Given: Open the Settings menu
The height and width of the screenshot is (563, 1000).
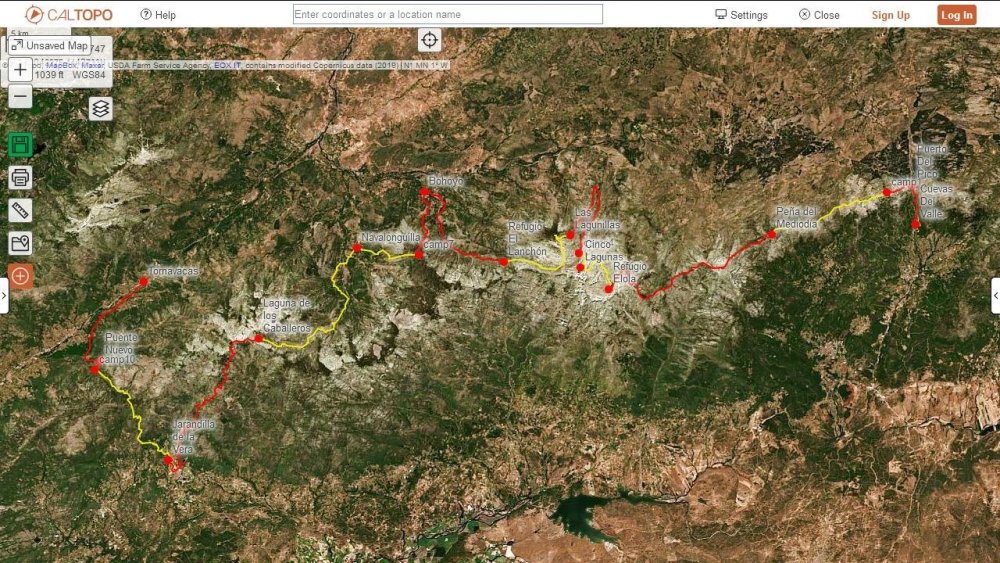Looking at the screenshot, I should (741, 15).
